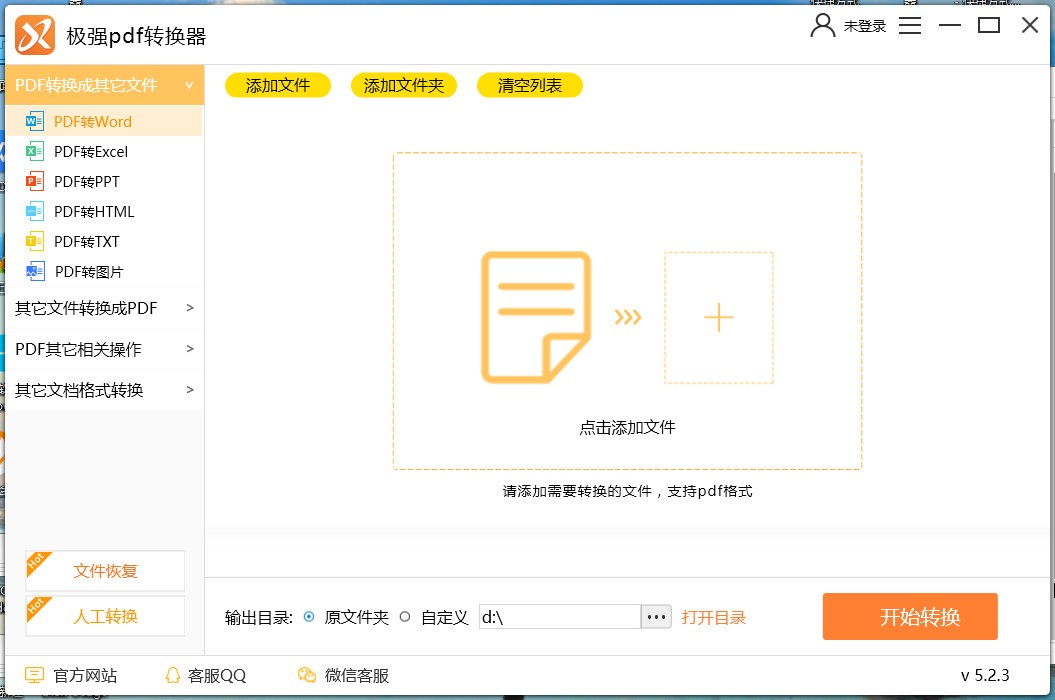Minimize the converter window
Screen dimensions: 1055x700
[949, 26]
